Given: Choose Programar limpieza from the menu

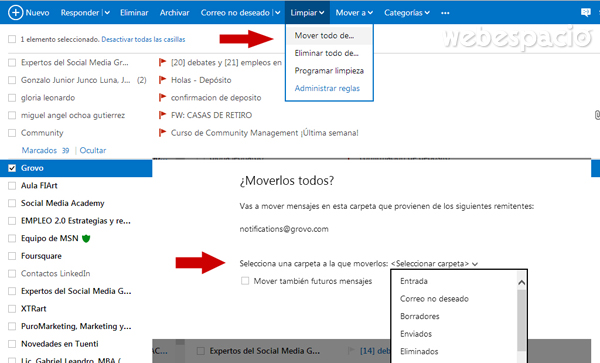Looking at the screenshot, I should pyautogui.click(x=329, y=71).
